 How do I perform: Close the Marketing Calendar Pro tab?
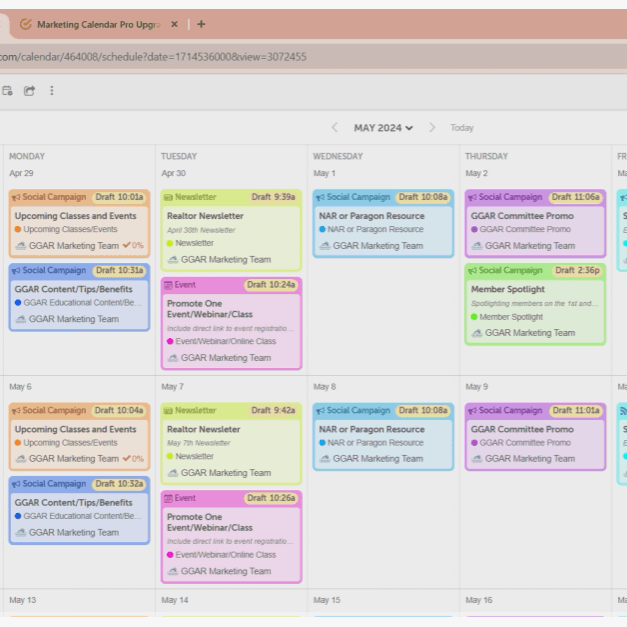point(174,24)
